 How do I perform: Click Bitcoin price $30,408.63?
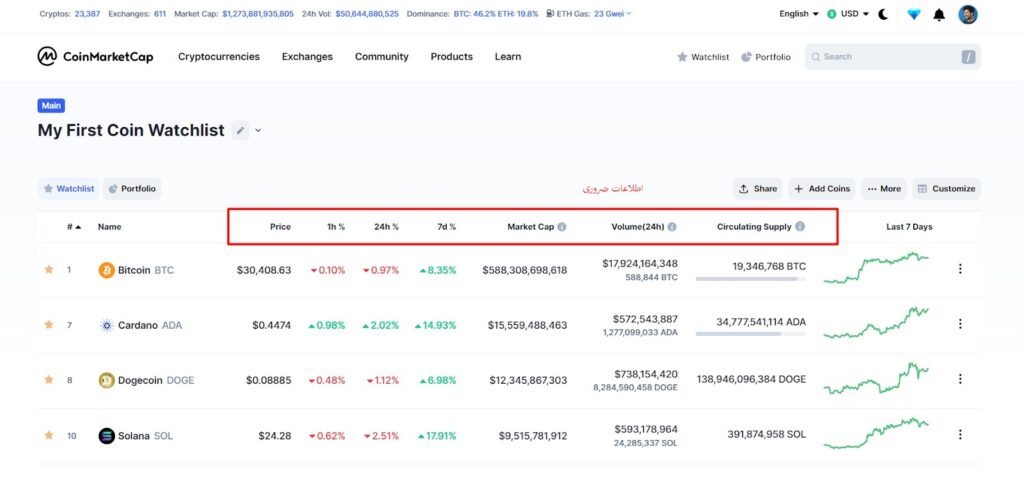(x=264, y=270)
